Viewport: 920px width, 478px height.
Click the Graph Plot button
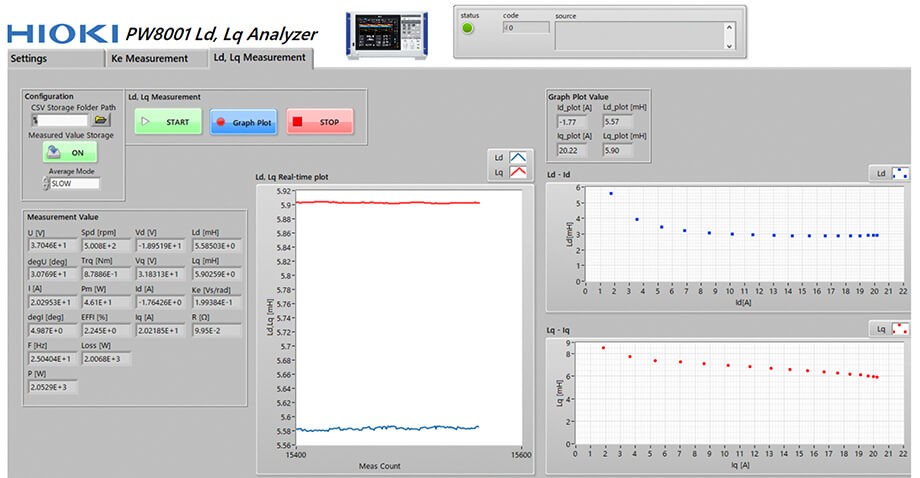coord(243,122)
